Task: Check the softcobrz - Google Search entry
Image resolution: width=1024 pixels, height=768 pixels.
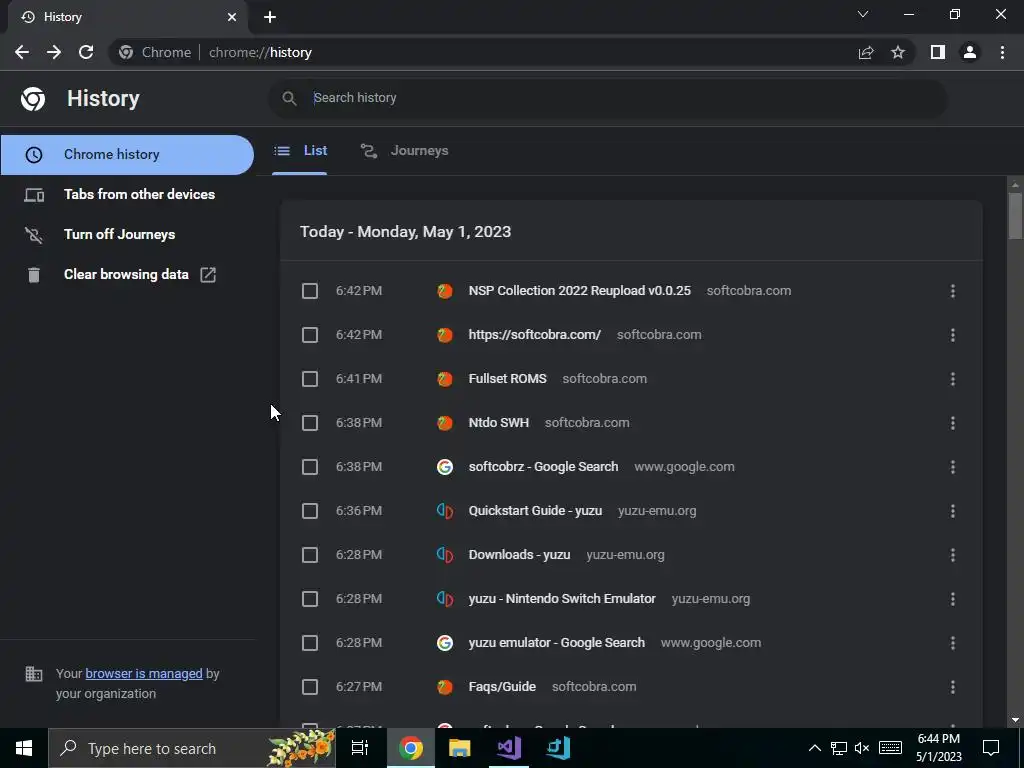Action: (310, 467)
